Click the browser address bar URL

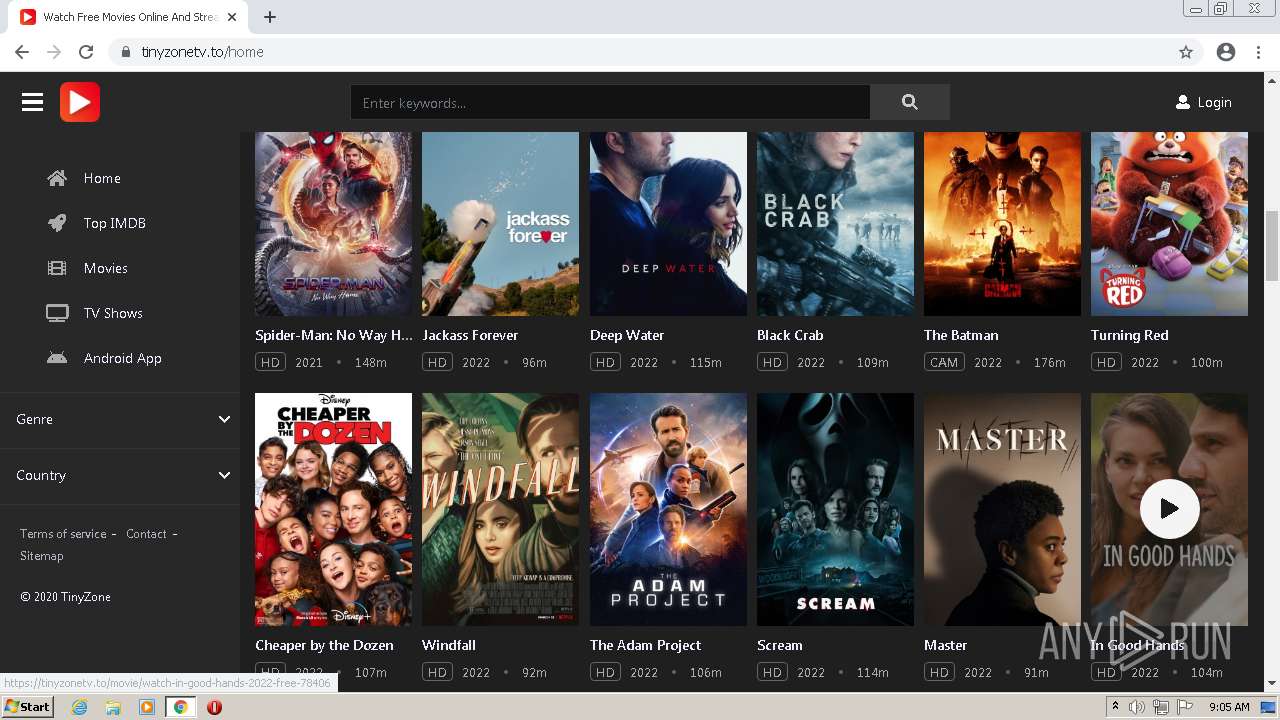pos(202,52)
